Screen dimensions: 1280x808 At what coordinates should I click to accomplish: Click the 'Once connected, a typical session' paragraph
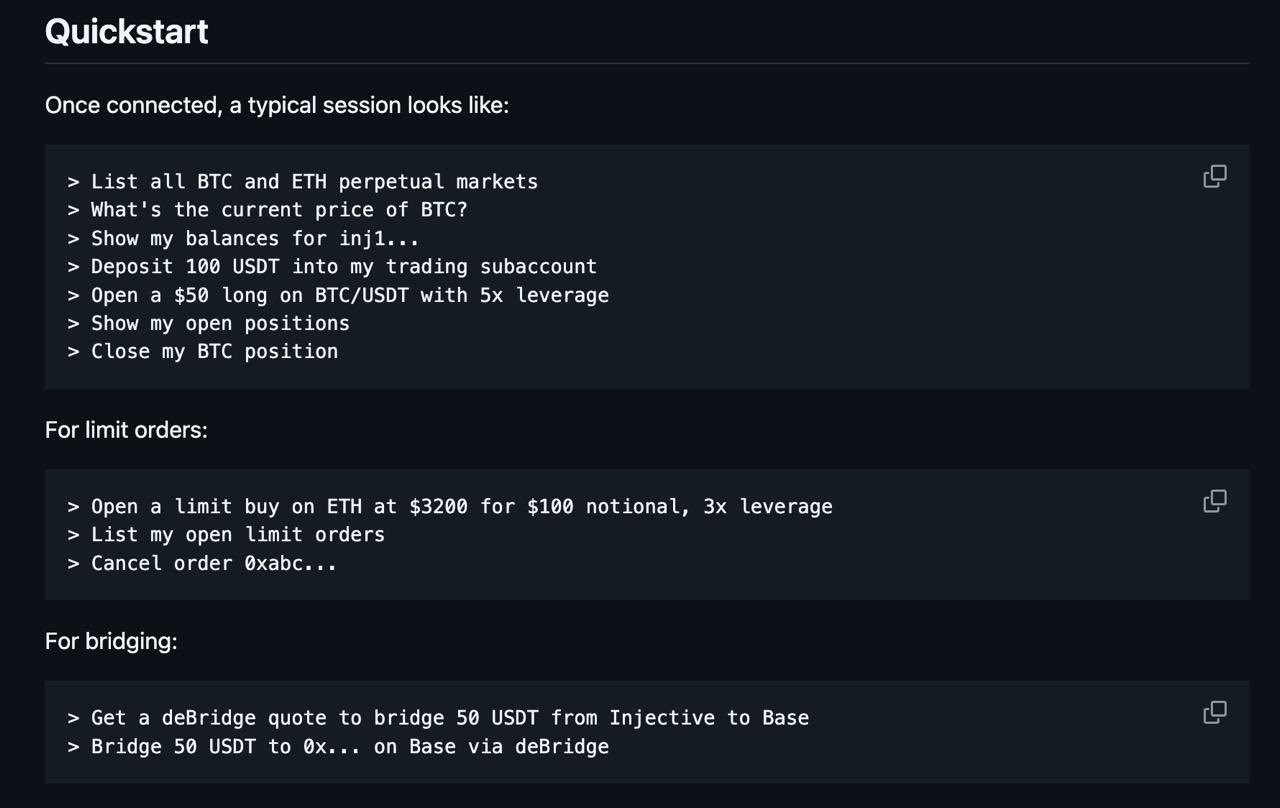click(x=277, y=105)
